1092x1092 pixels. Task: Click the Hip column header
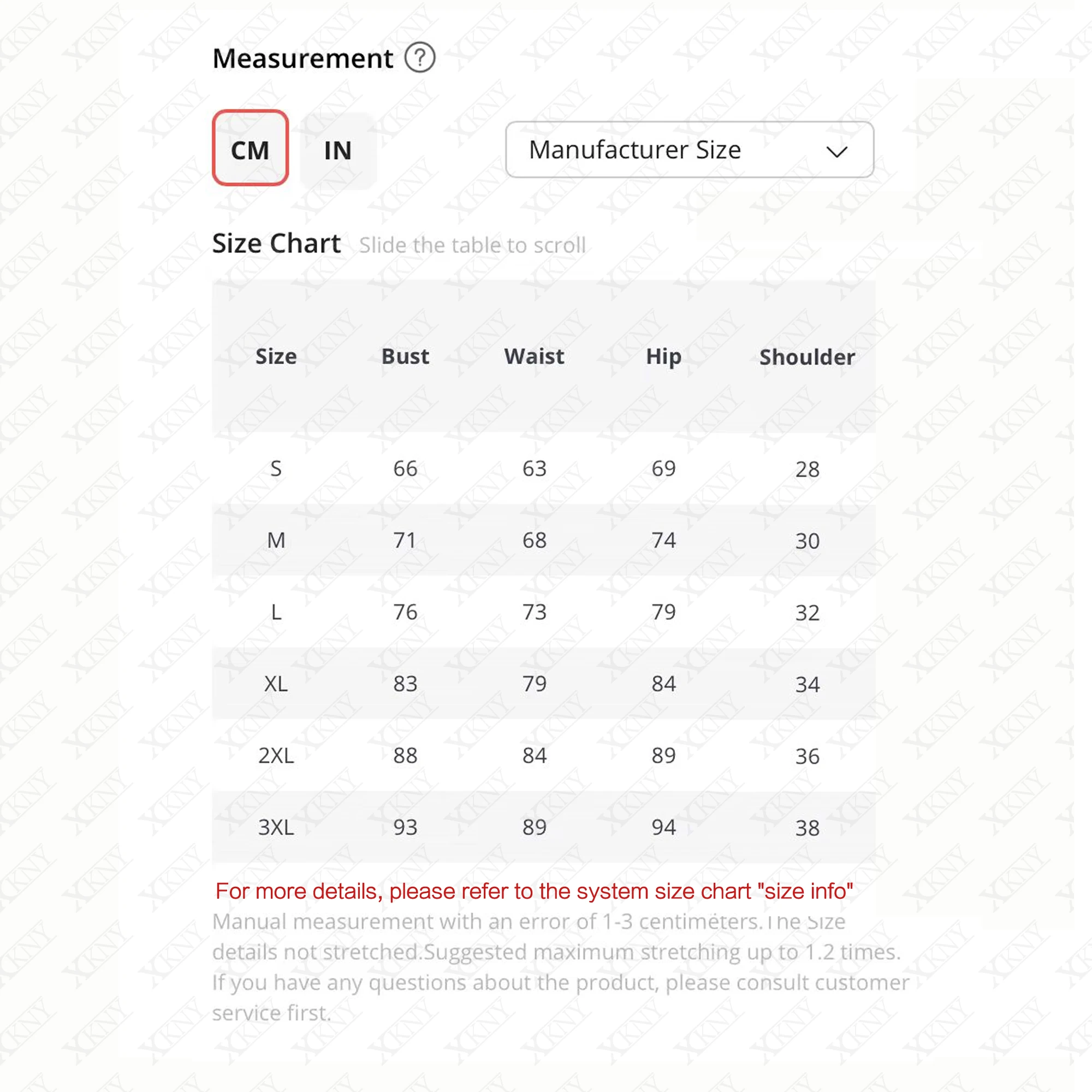tap(663, 357)
